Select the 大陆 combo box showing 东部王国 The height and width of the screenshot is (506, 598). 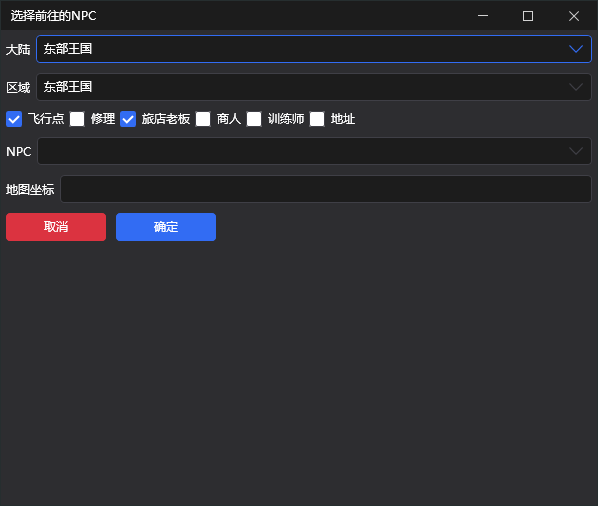[x=314, y=49]
